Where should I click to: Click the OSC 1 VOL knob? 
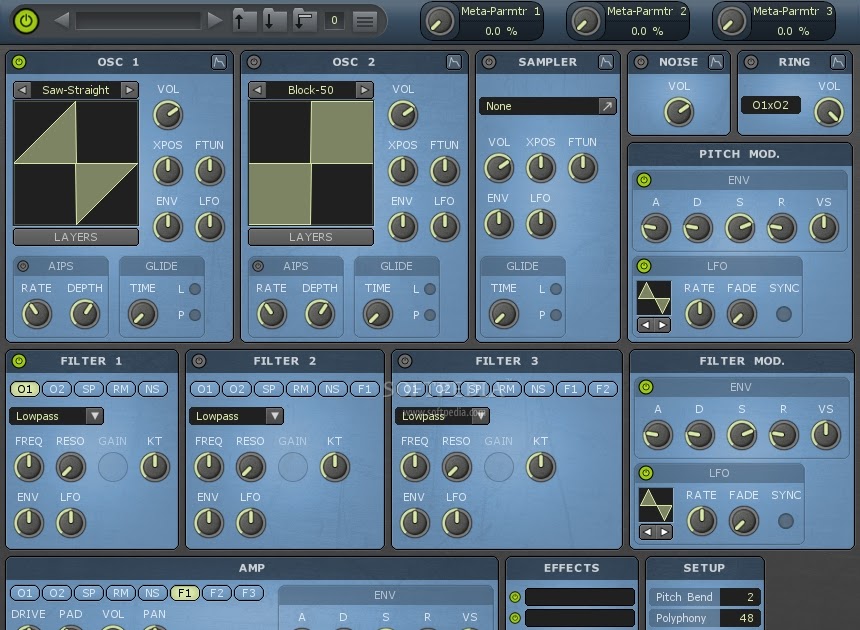point(168,114)
